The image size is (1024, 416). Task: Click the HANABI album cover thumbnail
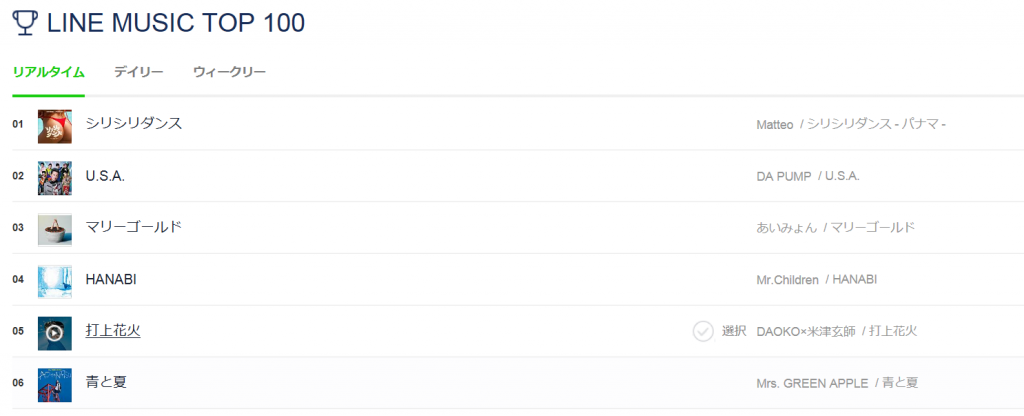[54, 281]
